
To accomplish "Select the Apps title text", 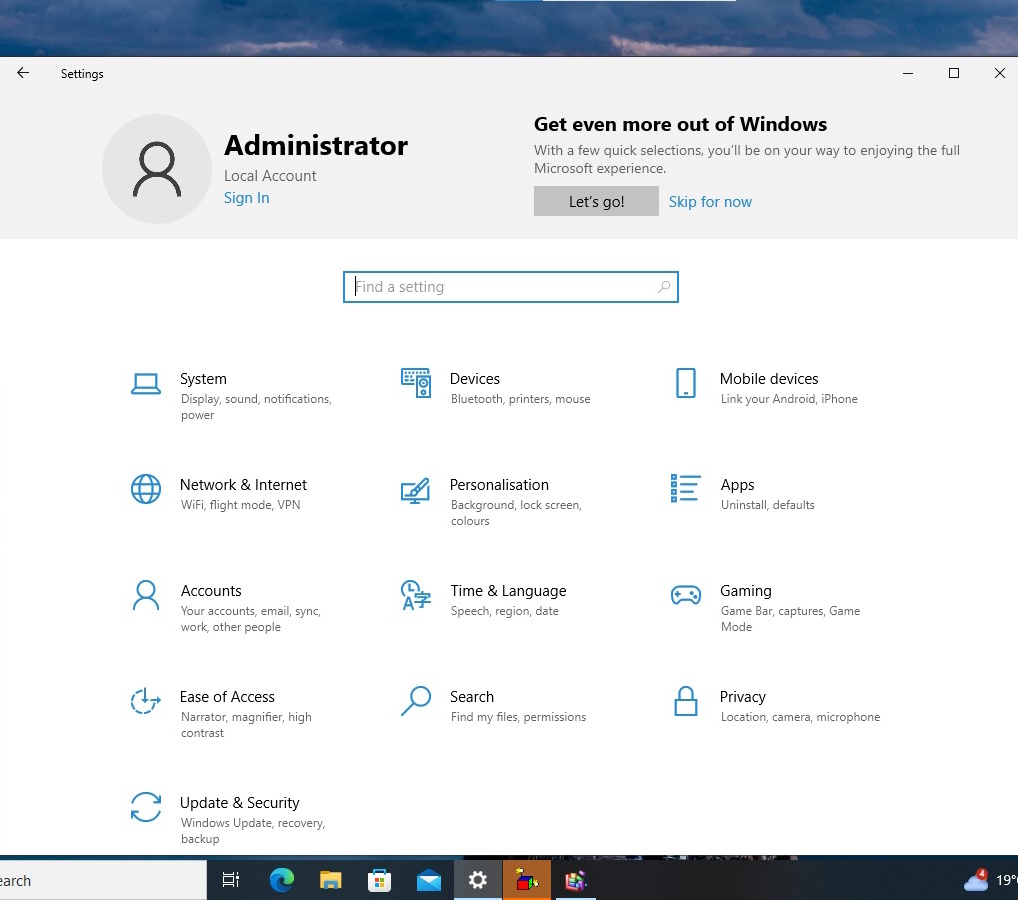I will click(x=737, y=485).
